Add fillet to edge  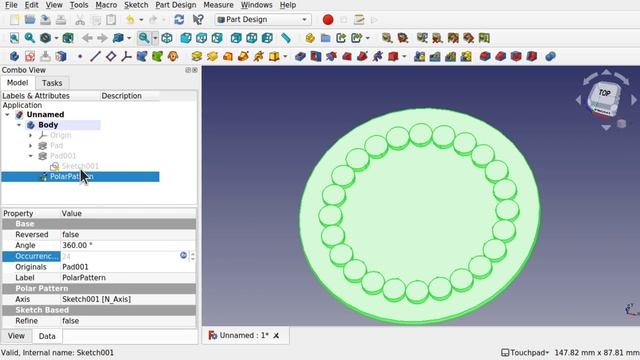[485, 56]
